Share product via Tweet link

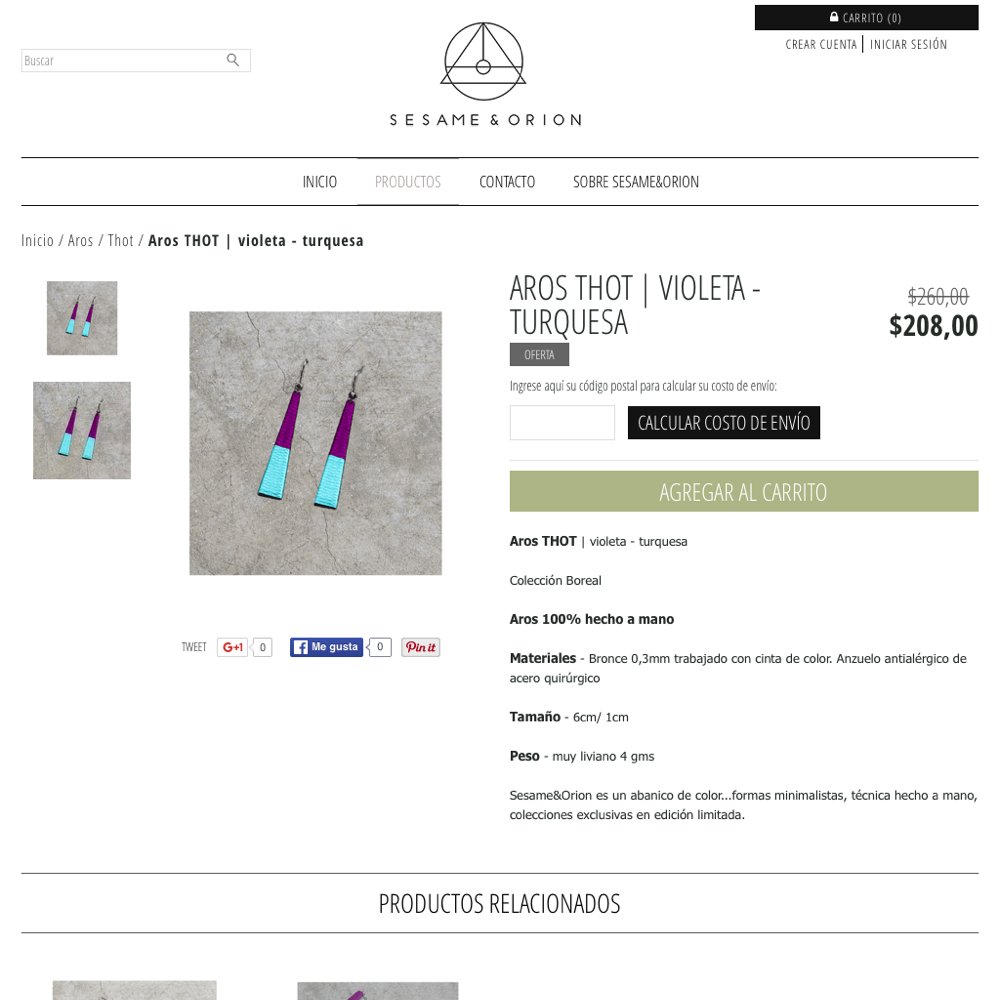coord(194,647)
